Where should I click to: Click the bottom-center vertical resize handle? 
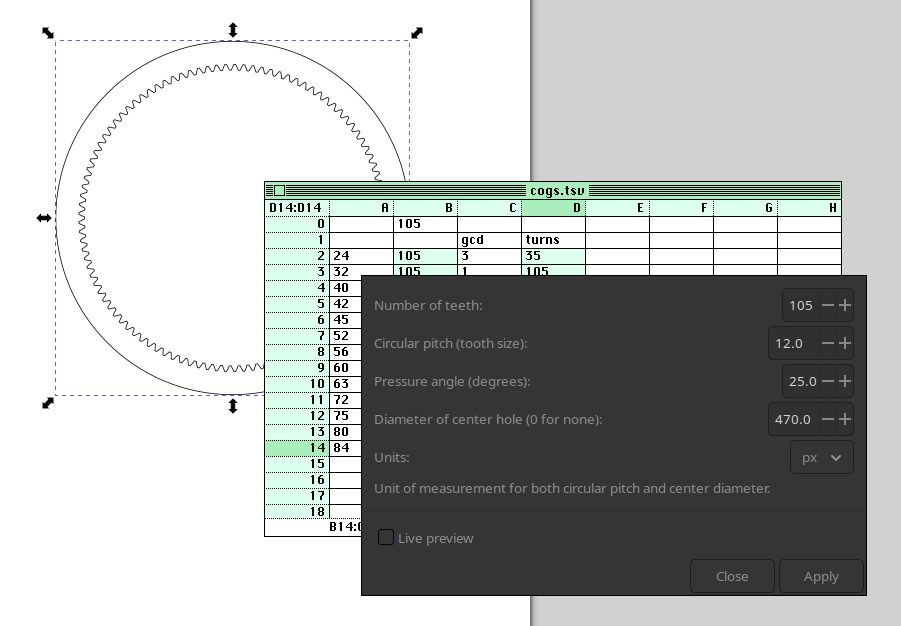pyautogui.click(x=233, y=405)
